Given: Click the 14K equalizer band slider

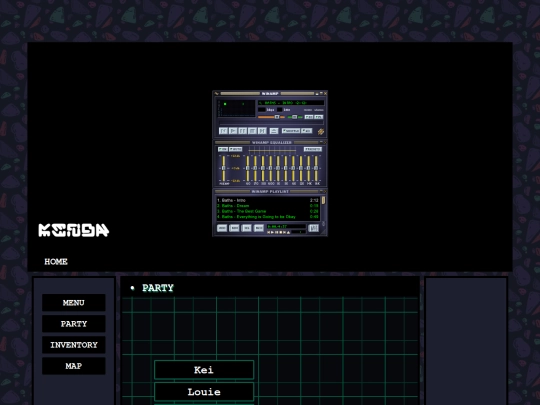Looking at the screenshot, I should coord(309,168).
